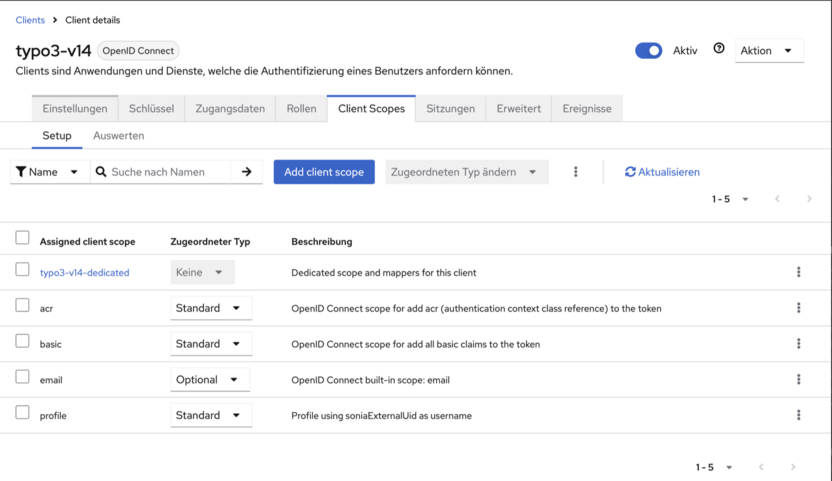Go to next page in bottom pagination
Image resolution: width=832 pixels, height=481 pixels.
point(793,467)
